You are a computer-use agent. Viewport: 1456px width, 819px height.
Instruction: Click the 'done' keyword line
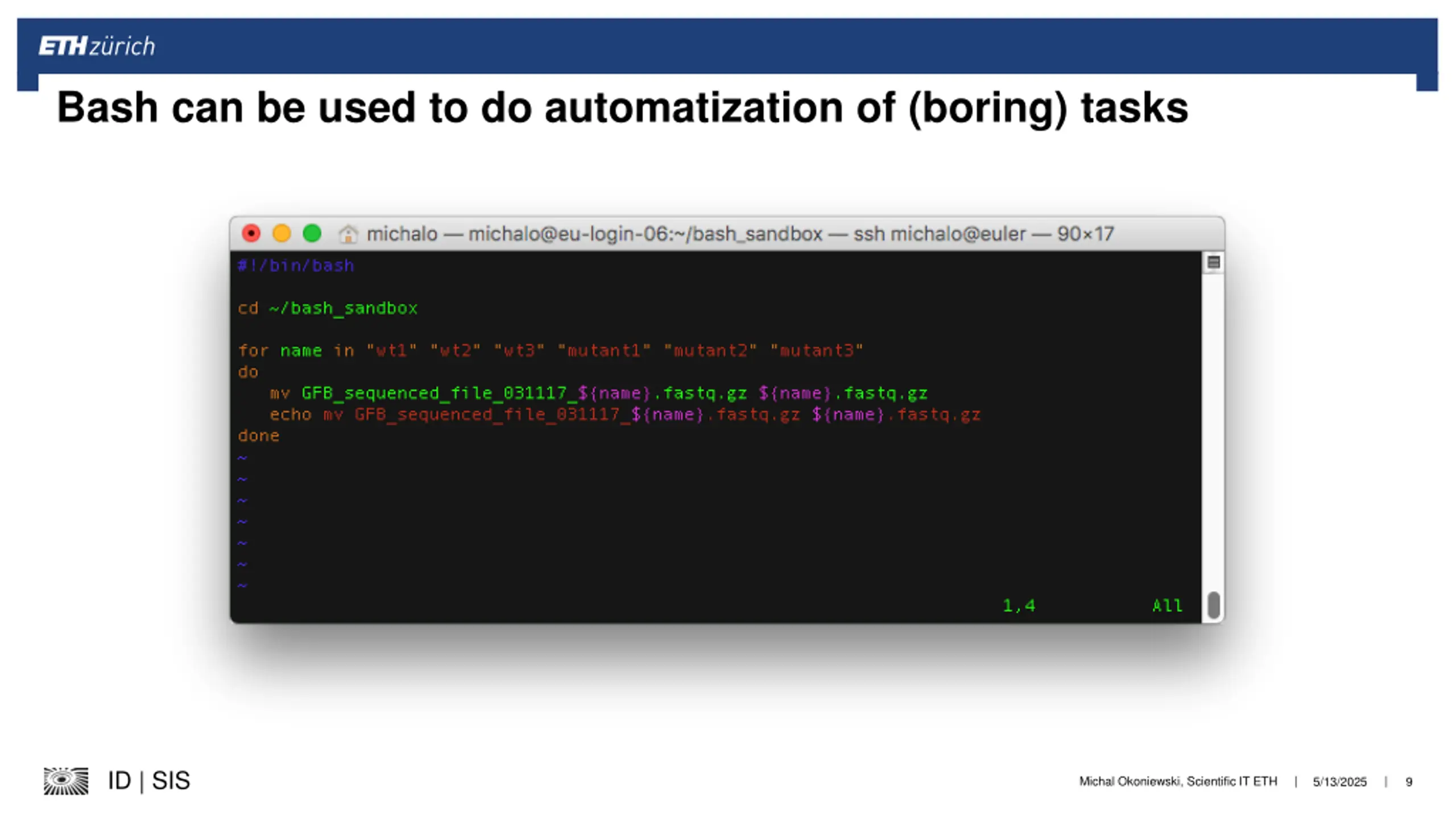coord(259,436)
